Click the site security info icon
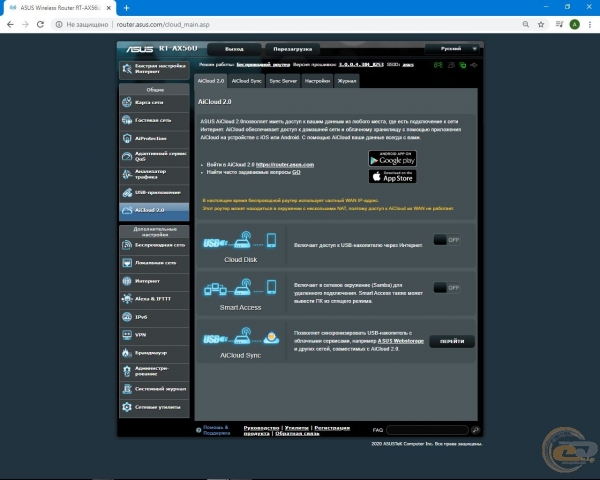 click(x=59, y=24)
